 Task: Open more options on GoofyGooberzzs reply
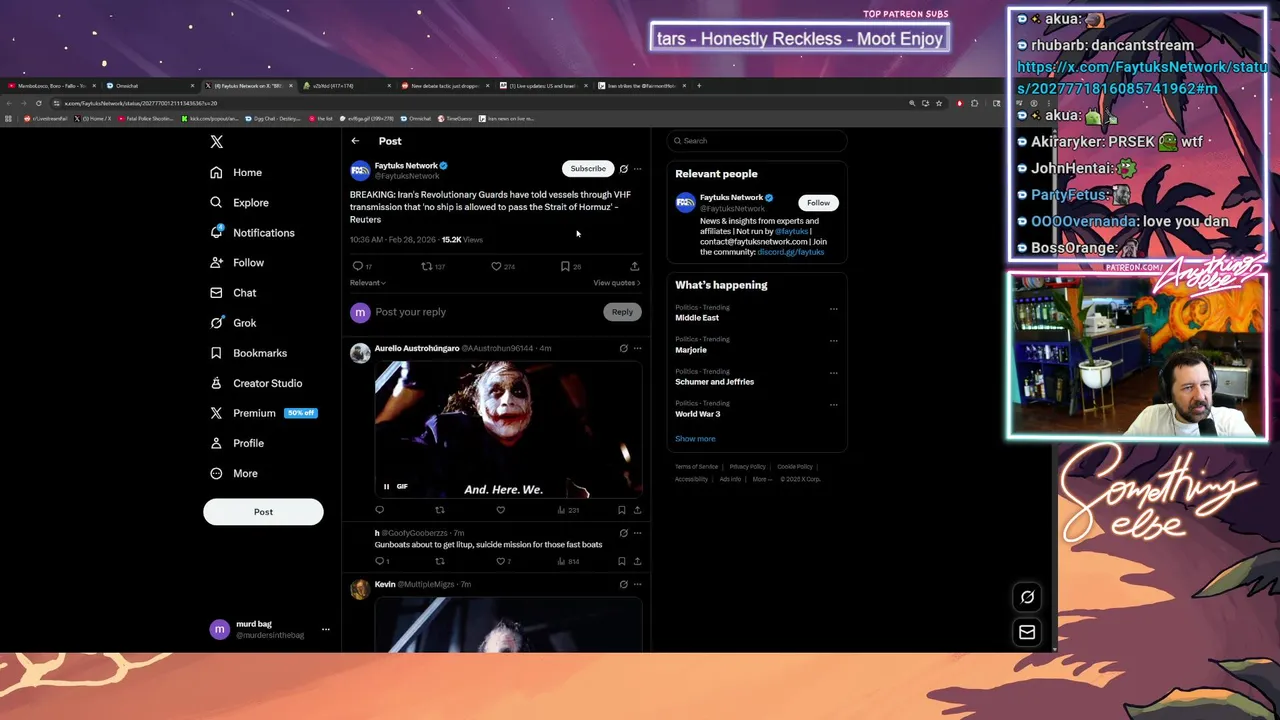coord(637,533)
